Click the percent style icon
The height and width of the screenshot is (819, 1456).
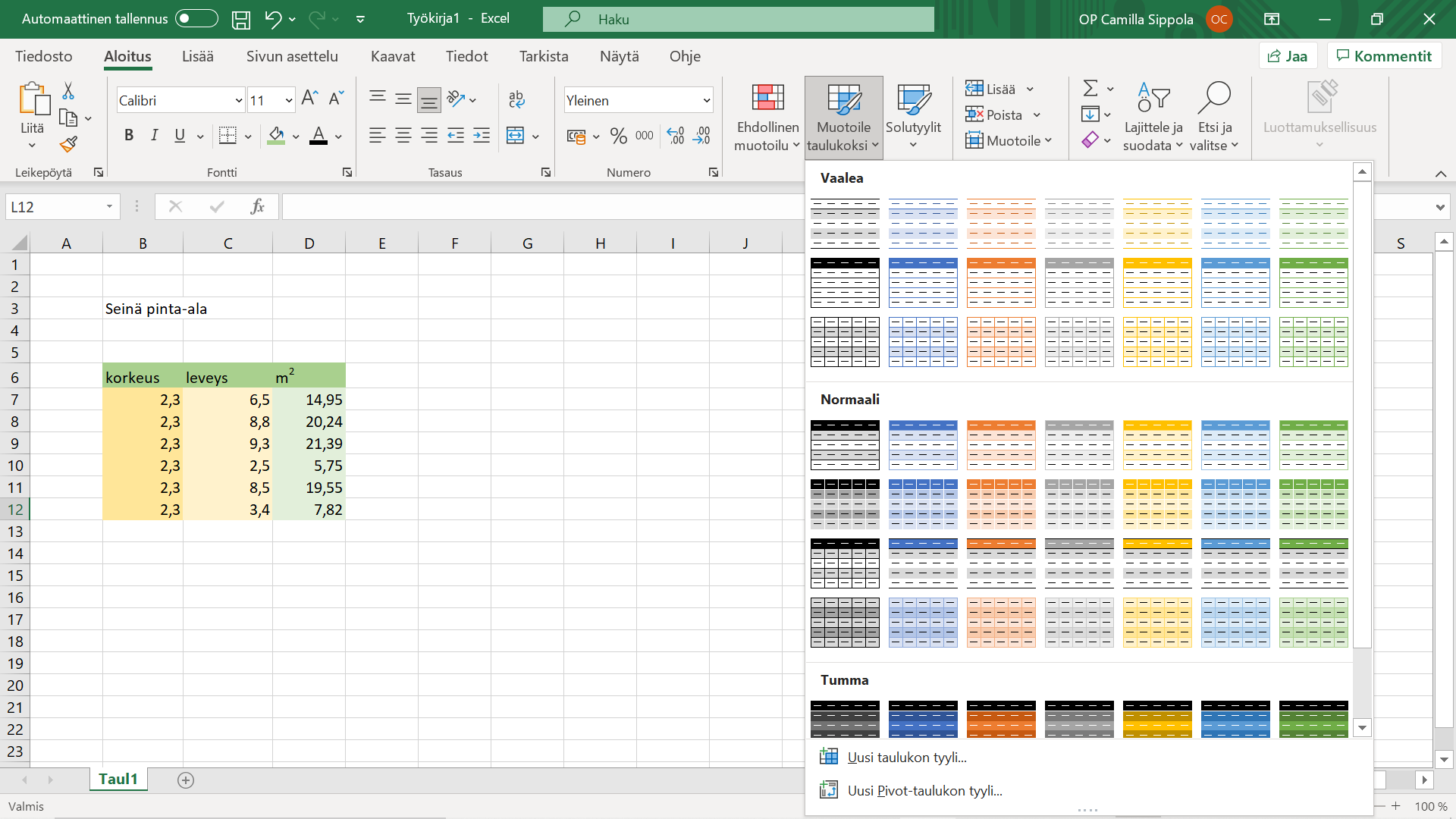click(618, 136)
